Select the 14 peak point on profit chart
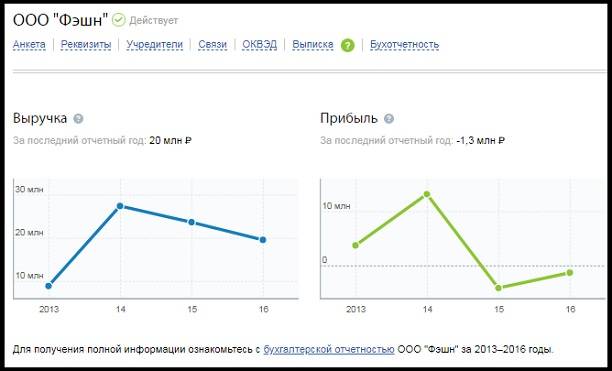The width and height of the screenshot is (612, 371). click(x=427, y=194)
